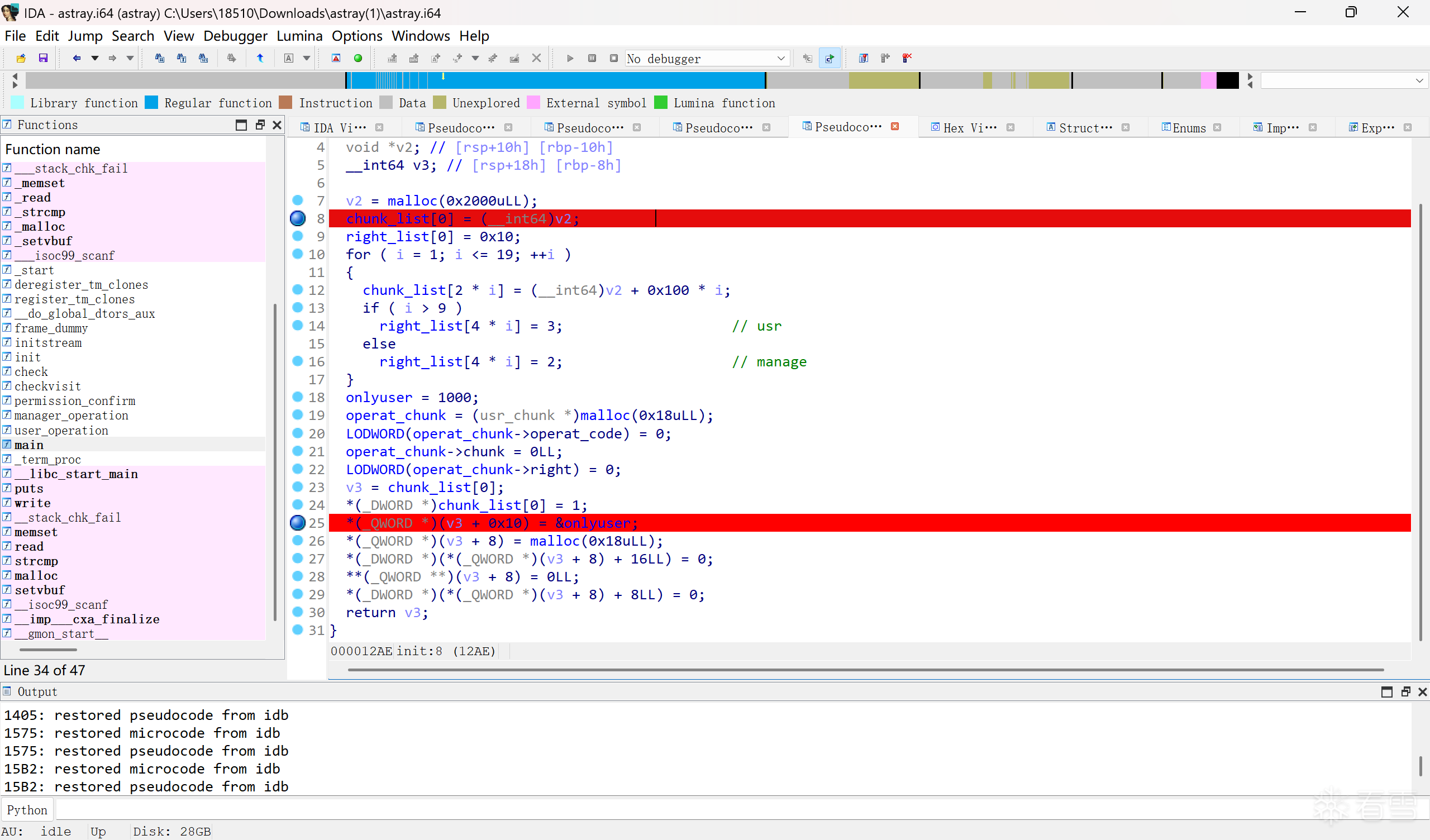This screenshot has height=840, width=1430.
Task: Click the Save database icon
Action: 43,58
